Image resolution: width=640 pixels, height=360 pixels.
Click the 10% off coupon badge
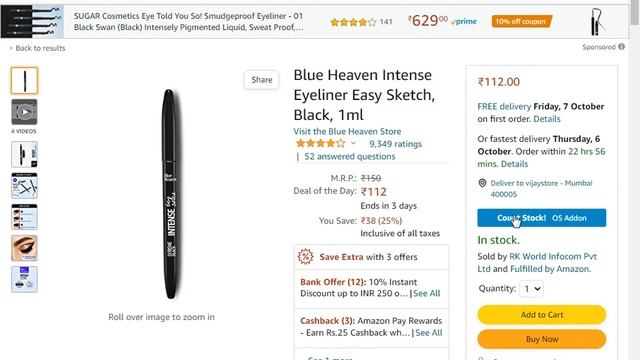click(522, 21)
